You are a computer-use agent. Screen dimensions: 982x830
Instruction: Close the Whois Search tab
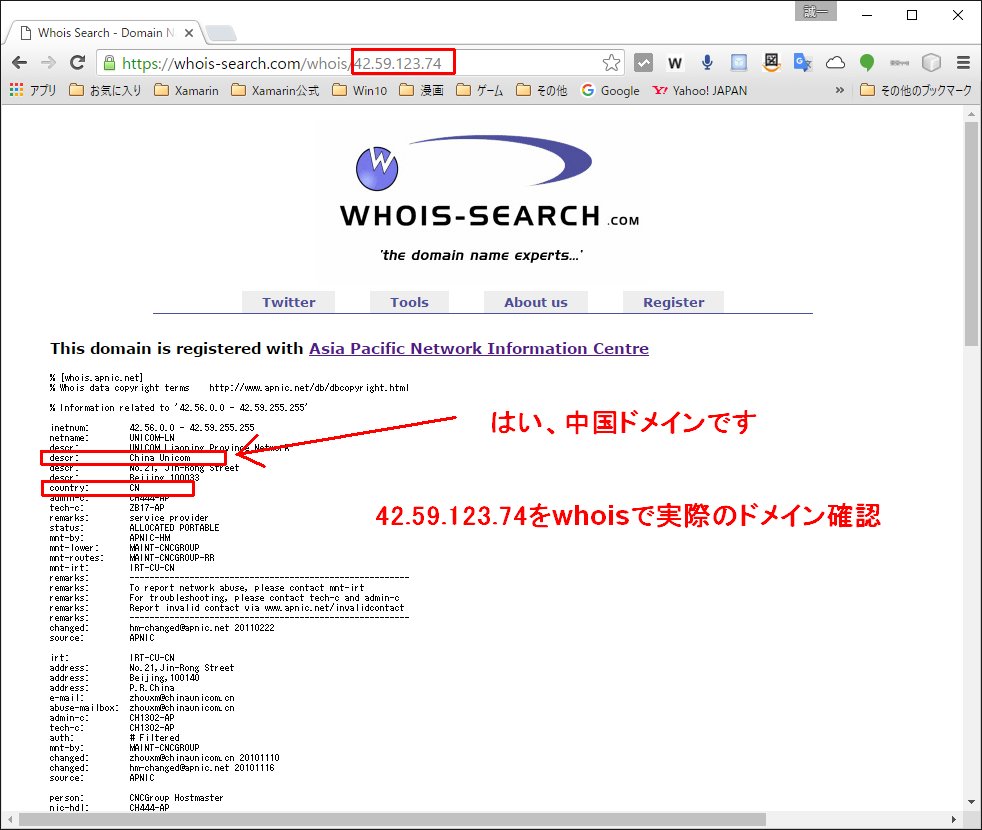point(189,33)
